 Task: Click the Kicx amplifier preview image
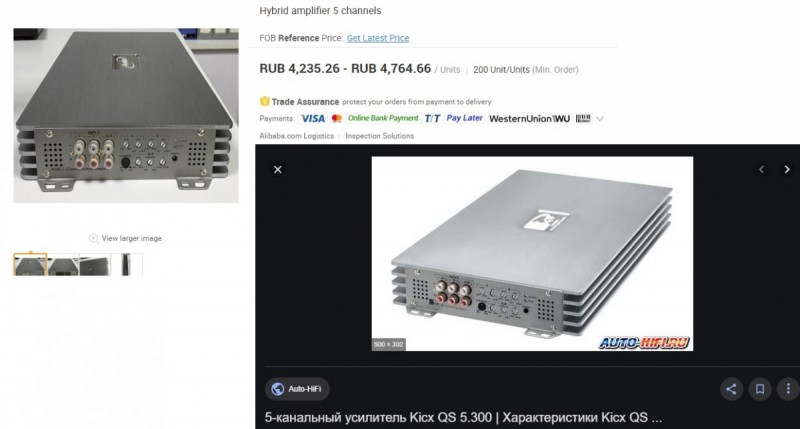click(x=532, y=254)
